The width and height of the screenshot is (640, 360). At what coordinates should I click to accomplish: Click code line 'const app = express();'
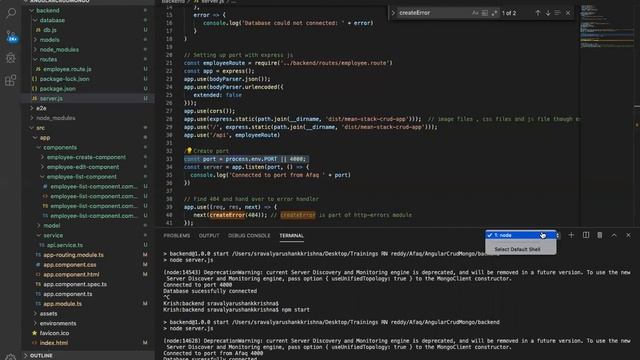pyautogui.click(x=219, y=71)
